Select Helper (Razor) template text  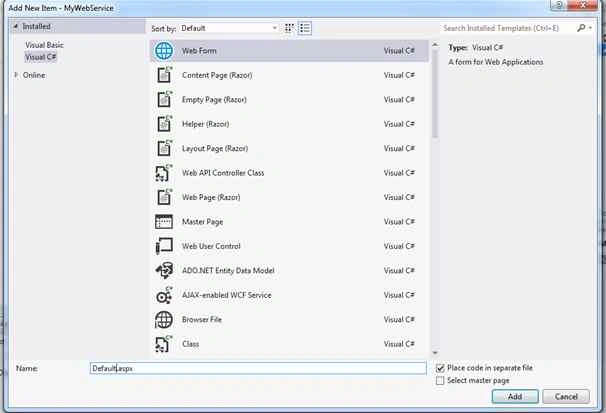pyautogui.click(x=206, y=124)
